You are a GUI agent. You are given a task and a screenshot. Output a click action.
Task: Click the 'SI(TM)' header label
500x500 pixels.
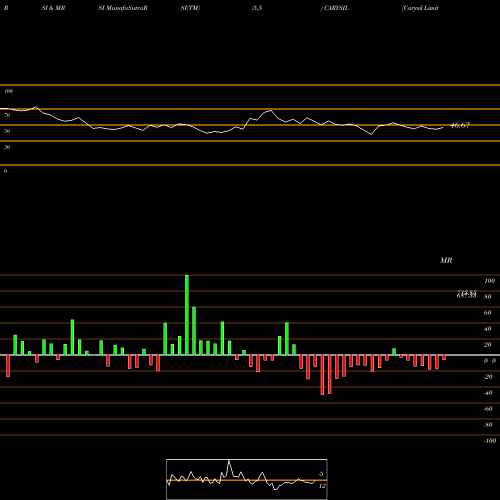pos(190,8)
